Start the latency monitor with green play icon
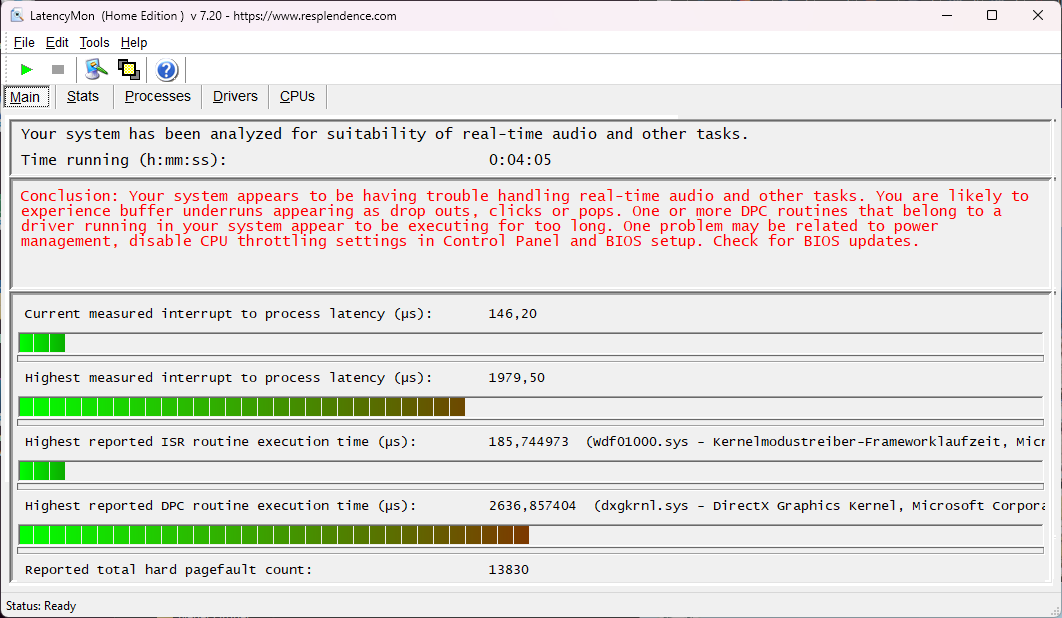The width and height of the screenshot is (1062, 618). point(27,69)
